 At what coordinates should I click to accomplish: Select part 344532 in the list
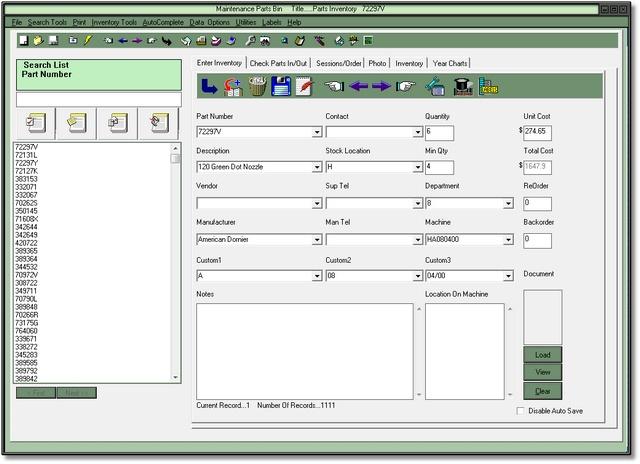[26, 267]
